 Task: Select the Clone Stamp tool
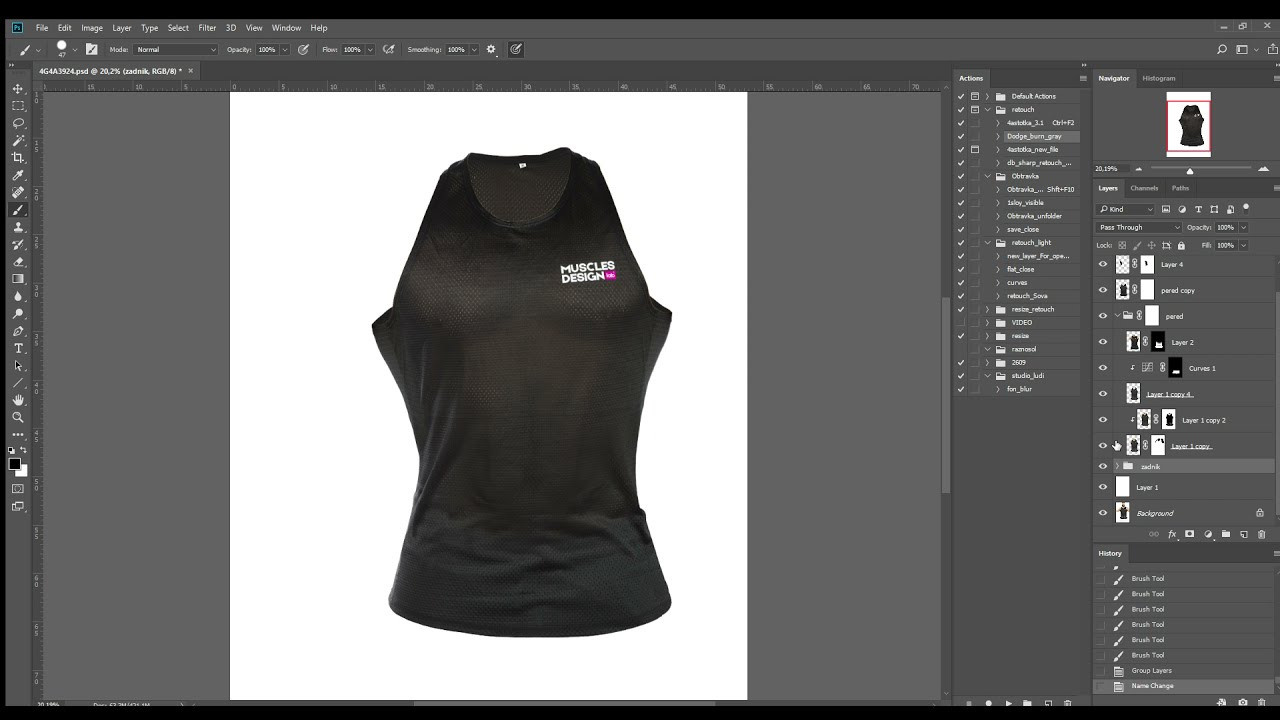[x=18, y=227]
